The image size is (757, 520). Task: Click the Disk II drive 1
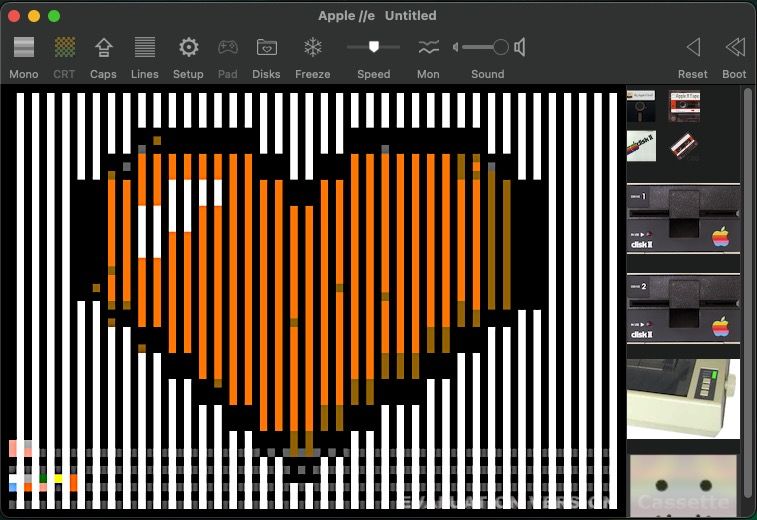(x=683, y=218)
